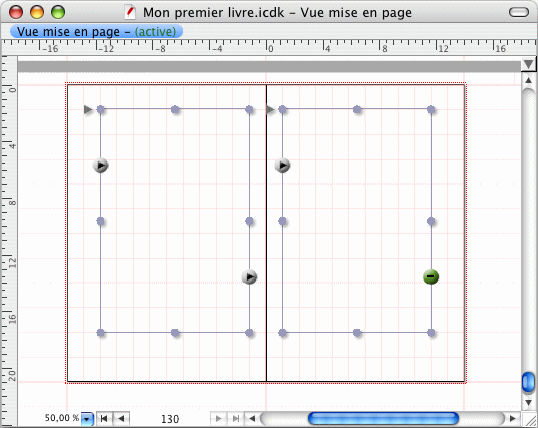Click the horizontal scrollbar blue thumb
This screenshot has height=428, width=538.
[x=383, y=418]
